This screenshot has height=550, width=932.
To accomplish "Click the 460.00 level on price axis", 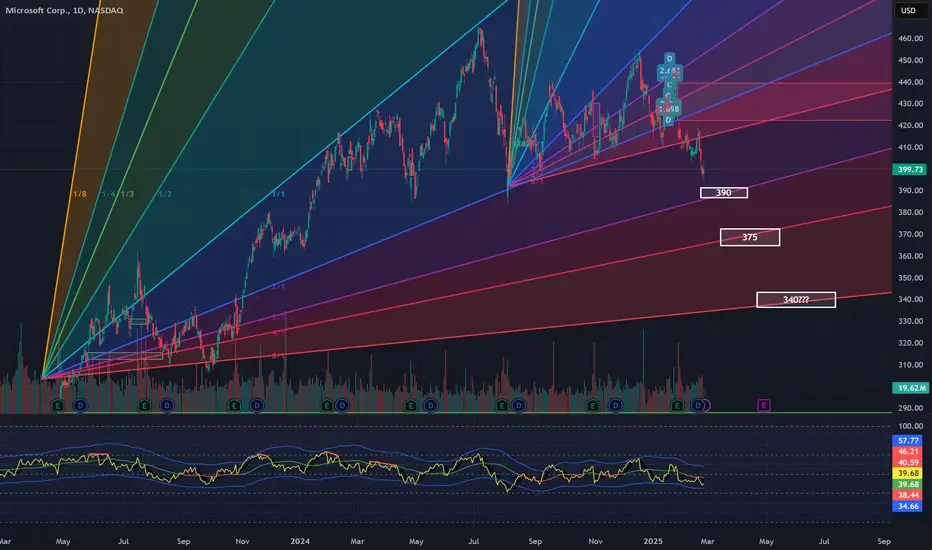I will 910,38.
